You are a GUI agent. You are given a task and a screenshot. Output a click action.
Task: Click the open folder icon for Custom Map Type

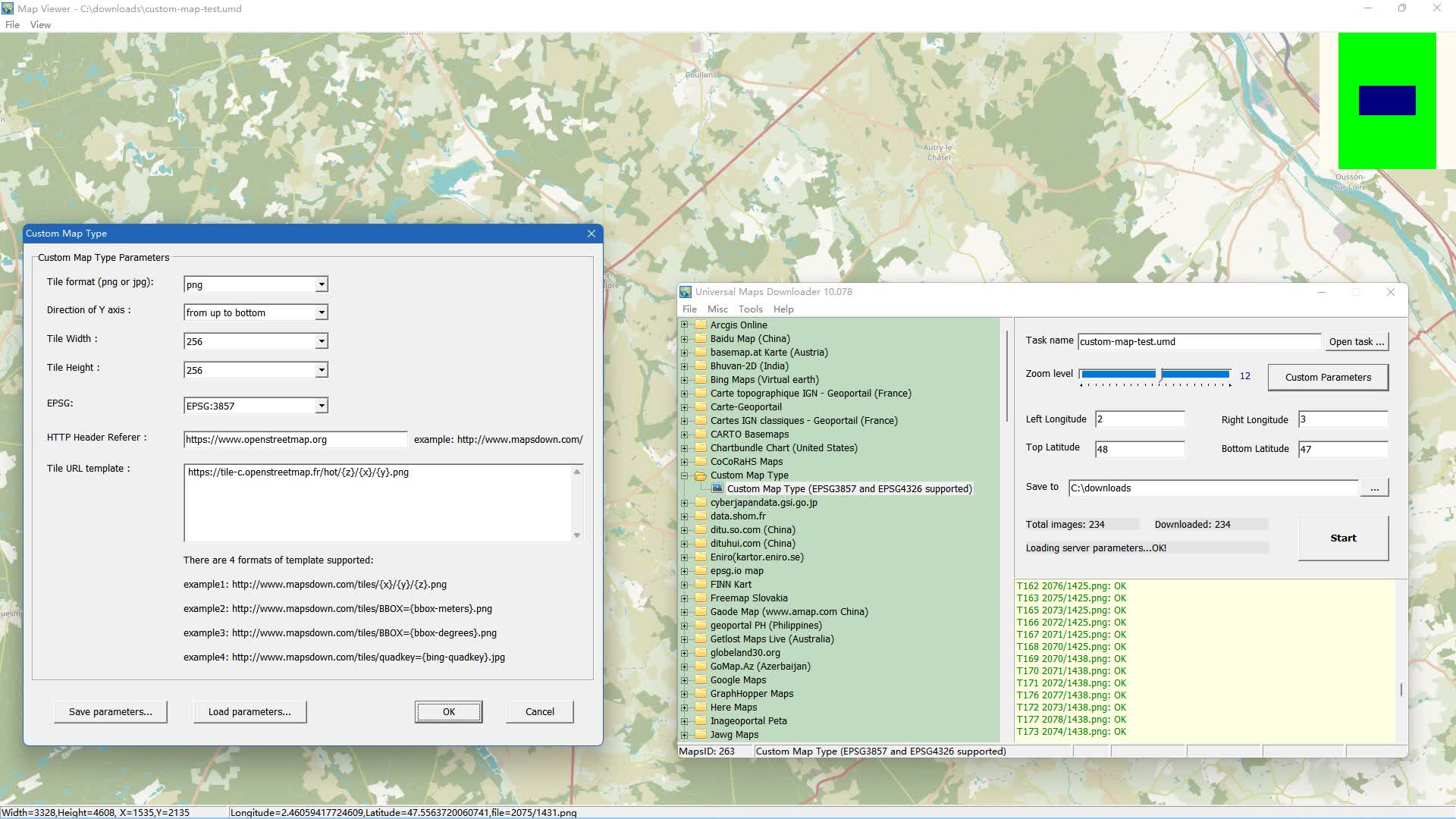coord(700,475)
